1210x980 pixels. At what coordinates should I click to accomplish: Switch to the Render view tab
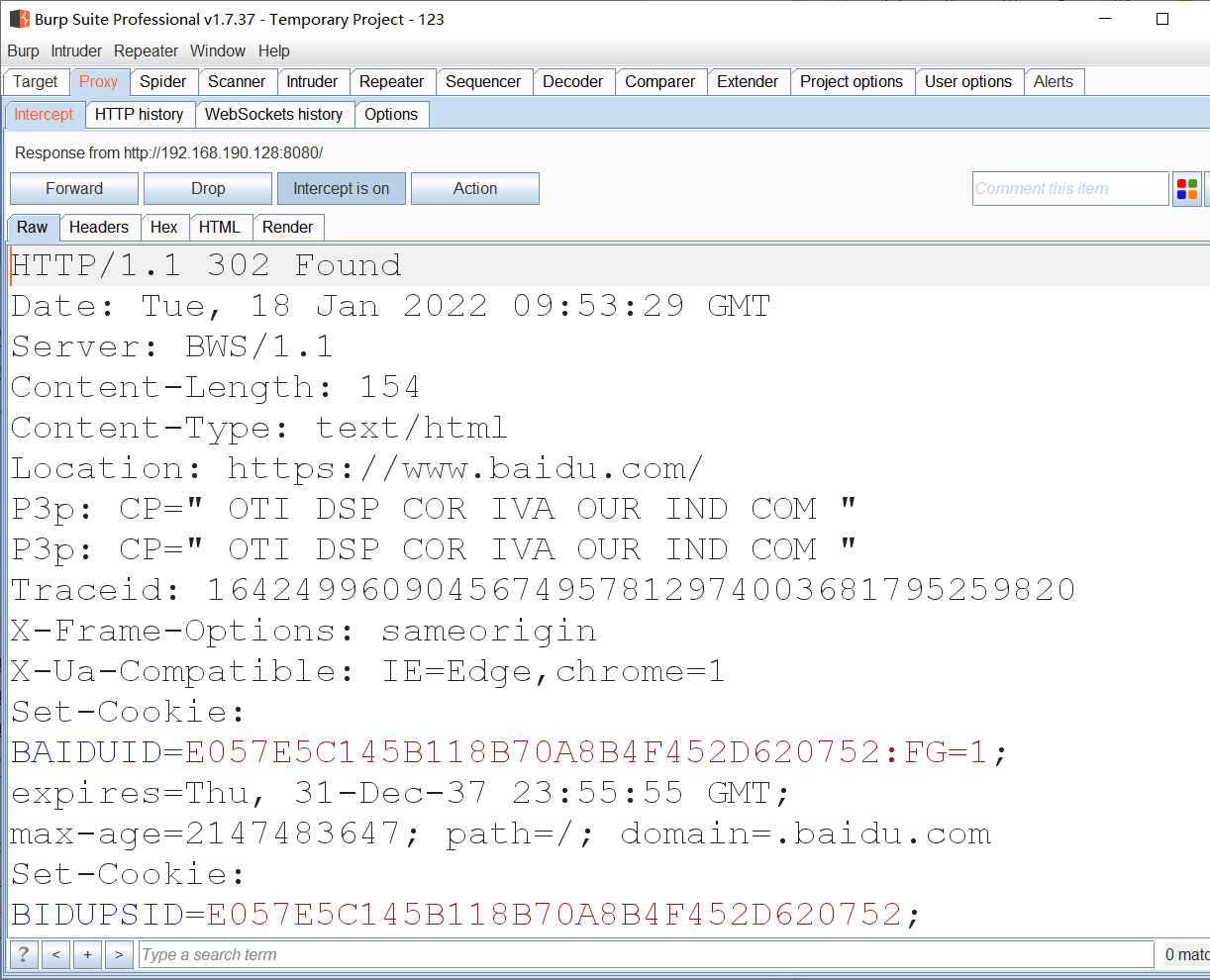click(x=288, y=228)
